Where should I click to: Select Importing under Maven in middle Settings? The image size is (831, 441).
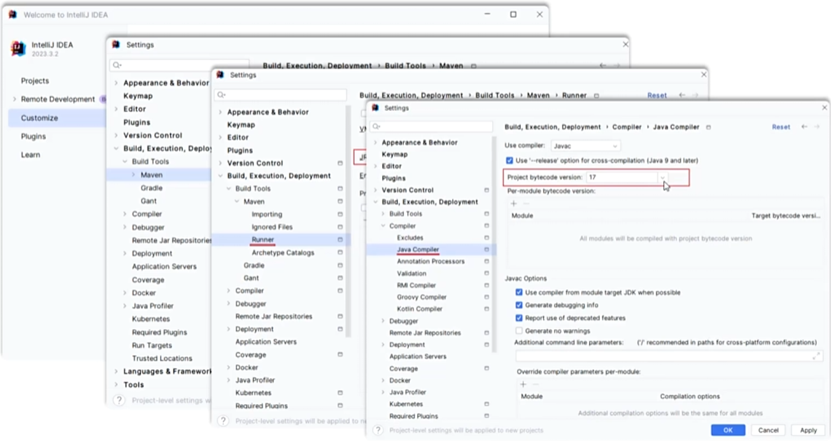click(267, 214)
